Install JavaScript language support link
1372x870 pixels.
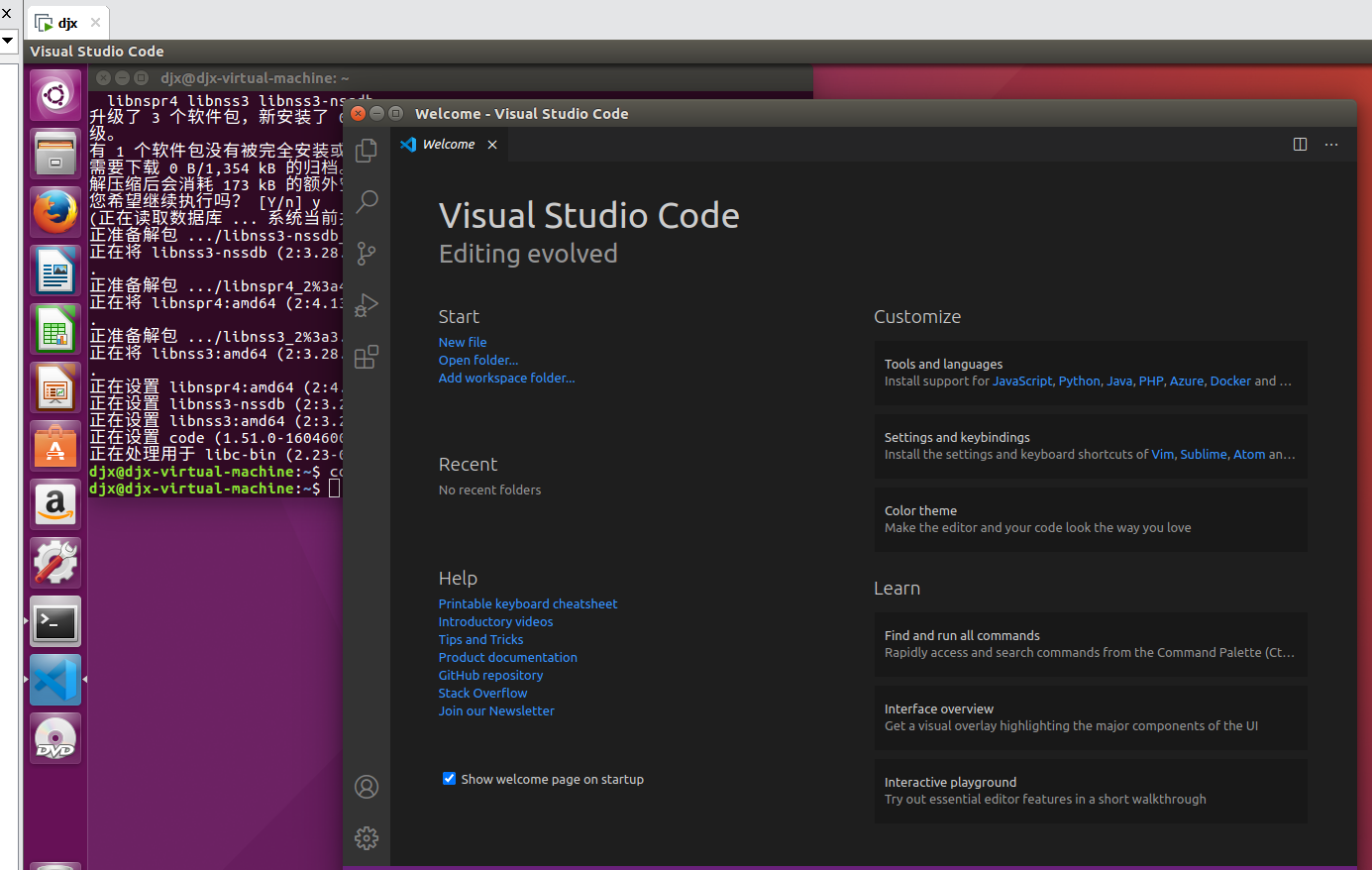pos(1022,381)
